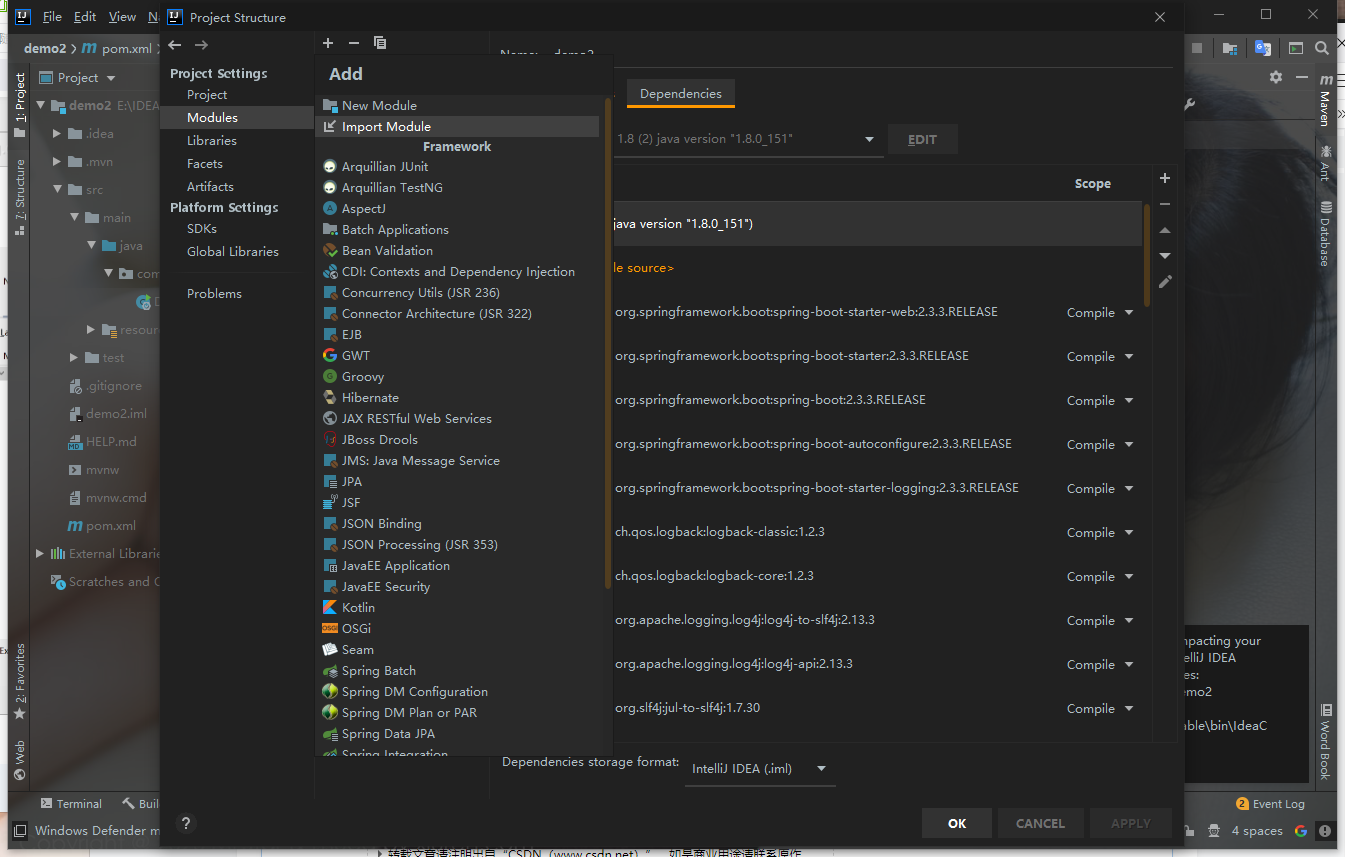Remove the dependency with the right-side minus icon
The width and height of the screenshot is (1345, 857).
[1165, 204]
